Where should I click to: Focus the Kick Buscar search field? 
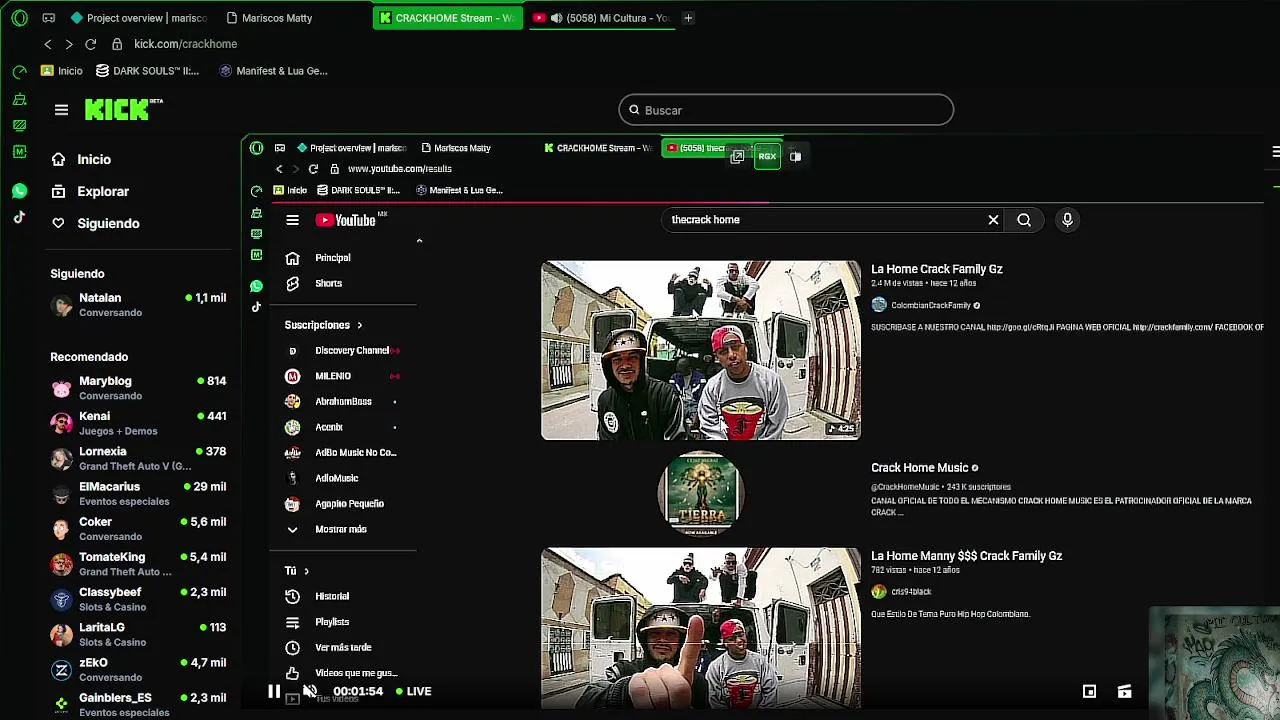(x=786, y=110)
